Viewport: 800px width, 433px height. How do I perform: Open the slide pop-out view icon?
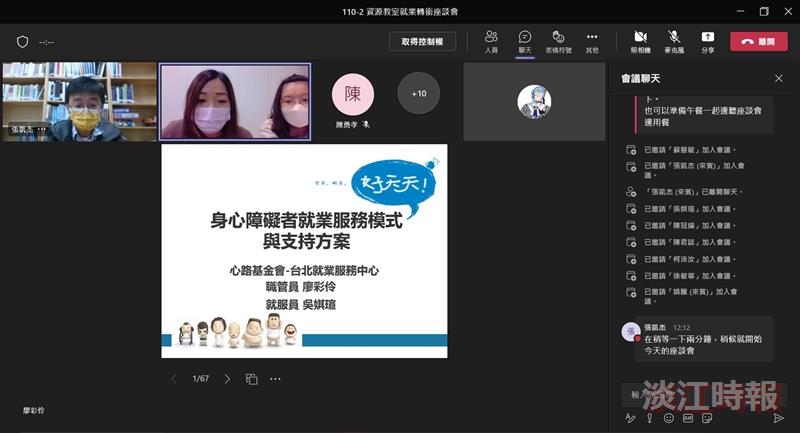(252, 379)
